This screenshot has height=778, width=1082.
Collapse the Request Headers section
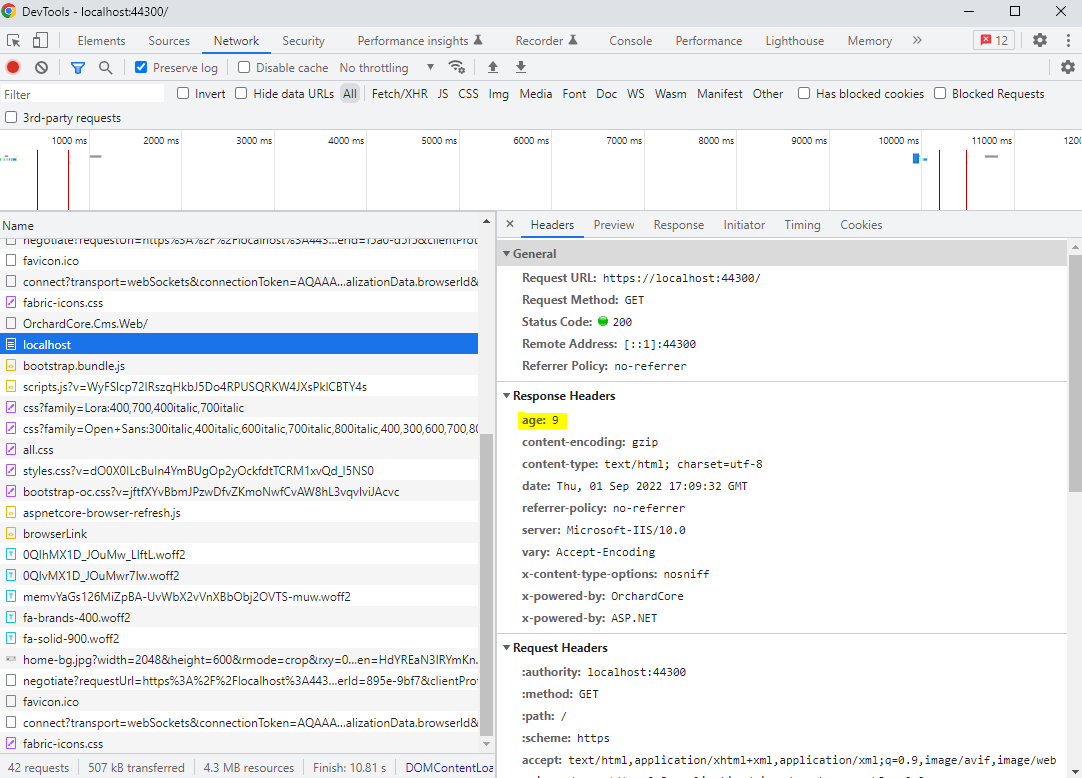tap(506, 648)
